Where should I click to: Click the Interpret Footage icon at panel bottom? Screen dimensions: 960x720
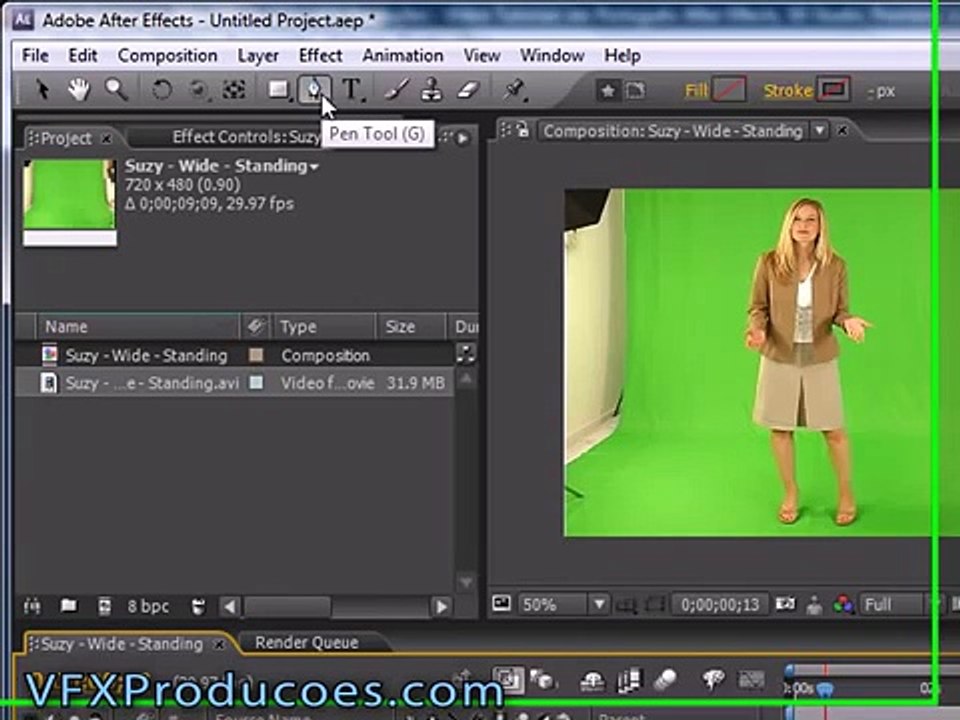point(32,607)
